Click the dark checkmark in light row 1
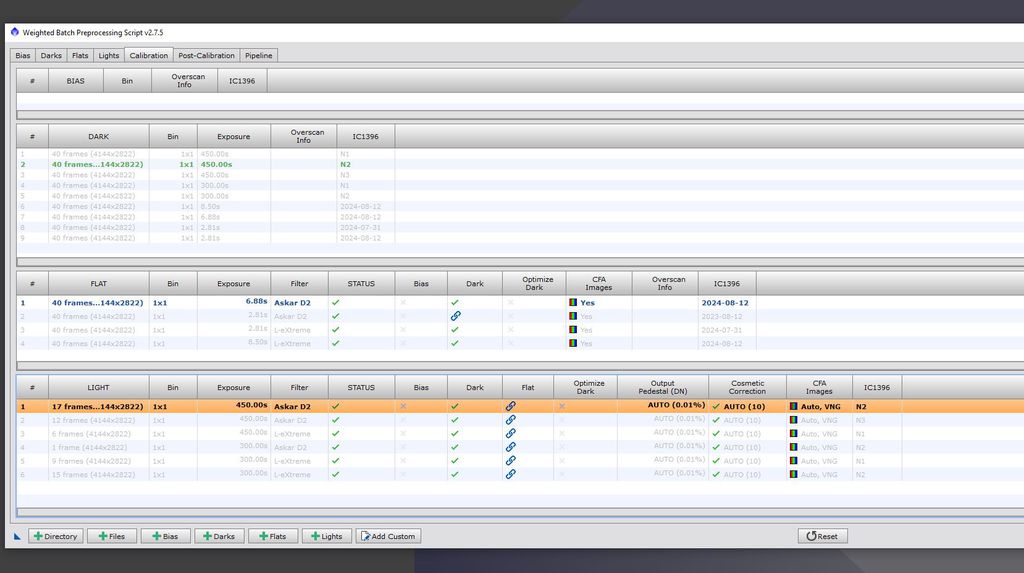This screenshot has height=573, width=1024. pos(455,406)
